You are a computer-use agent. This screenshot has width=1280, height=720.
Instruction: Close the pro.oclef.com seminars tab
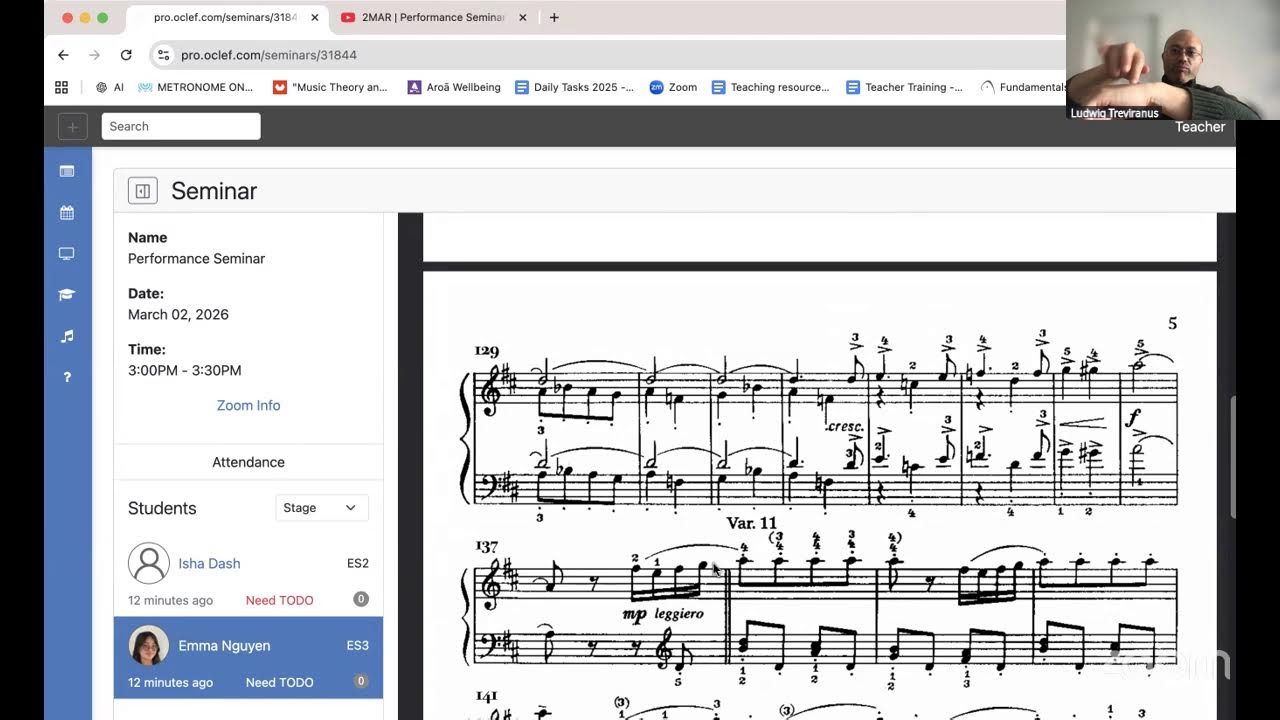(315, 17)
